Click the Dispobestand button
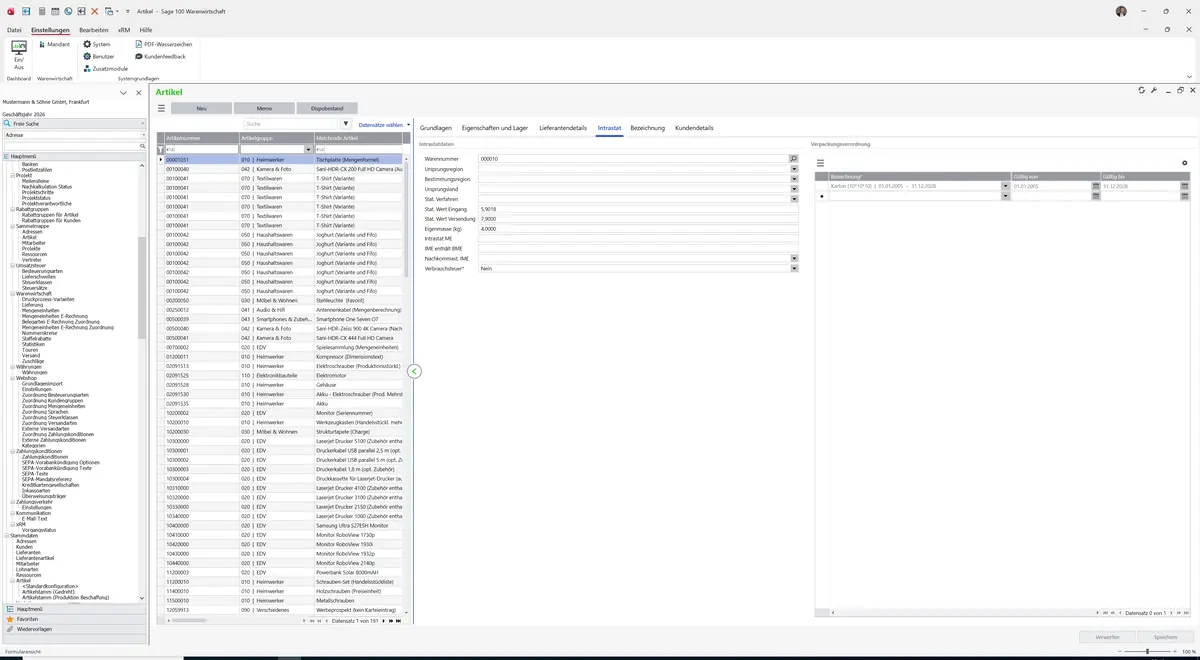 click(327, 108)
